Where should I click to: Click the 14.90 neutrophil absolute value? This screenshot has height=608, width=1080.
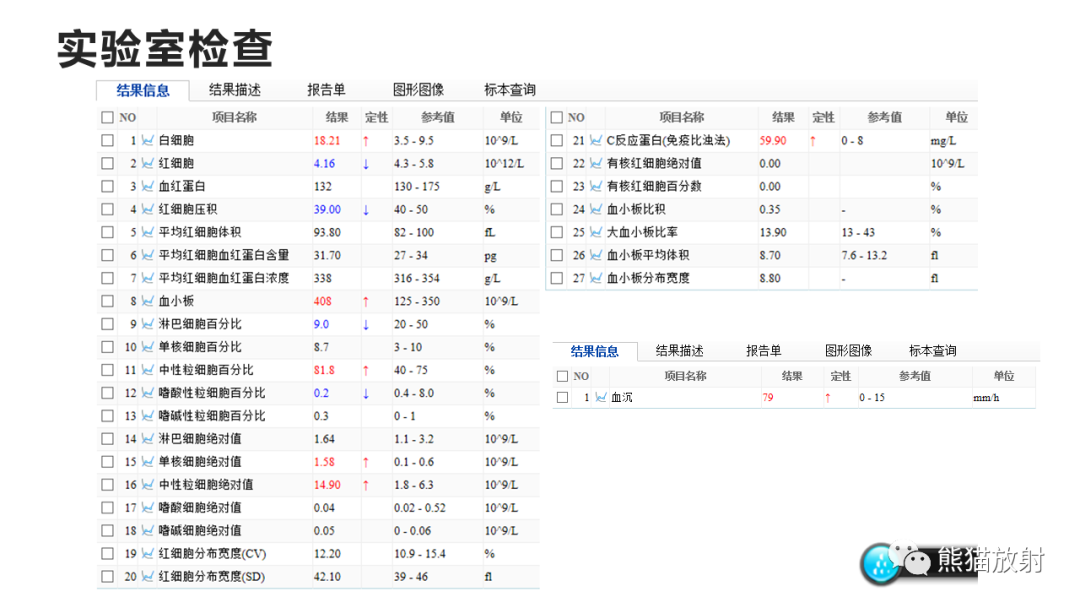tap(327, 485)
